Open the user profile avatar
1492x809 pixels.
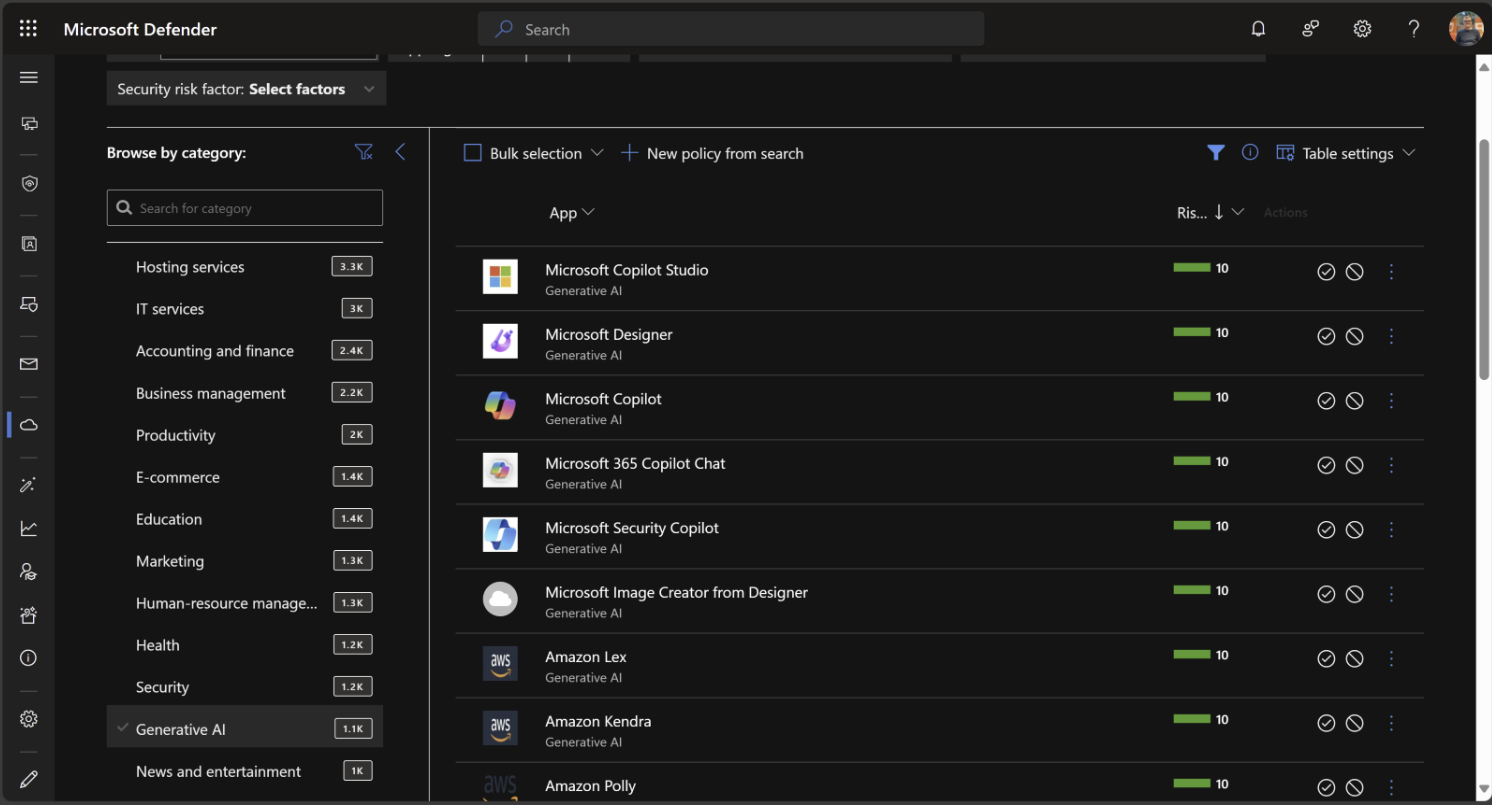(1466, 29)
